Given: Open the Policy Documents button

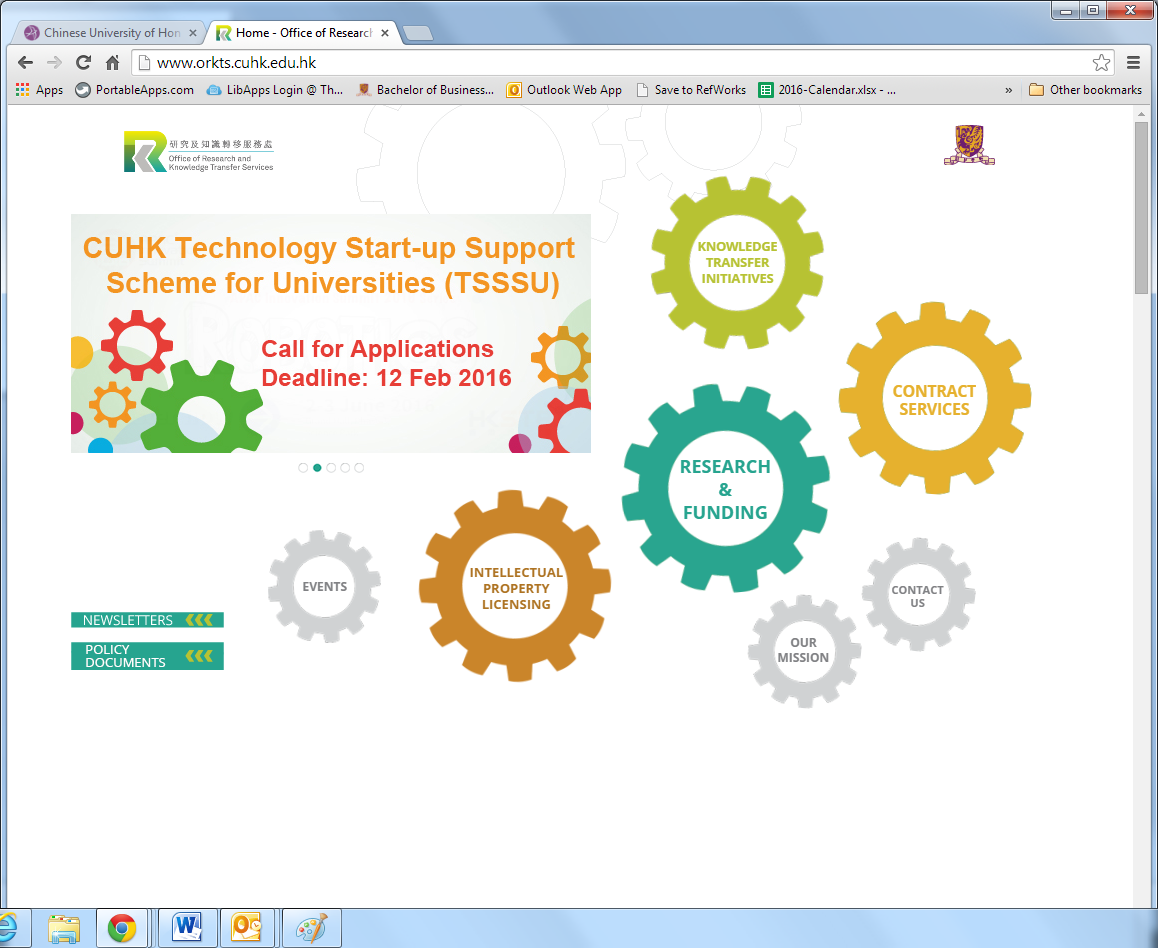Looking at the screenshot, I should pyautogui.click(x=147, y=656).
